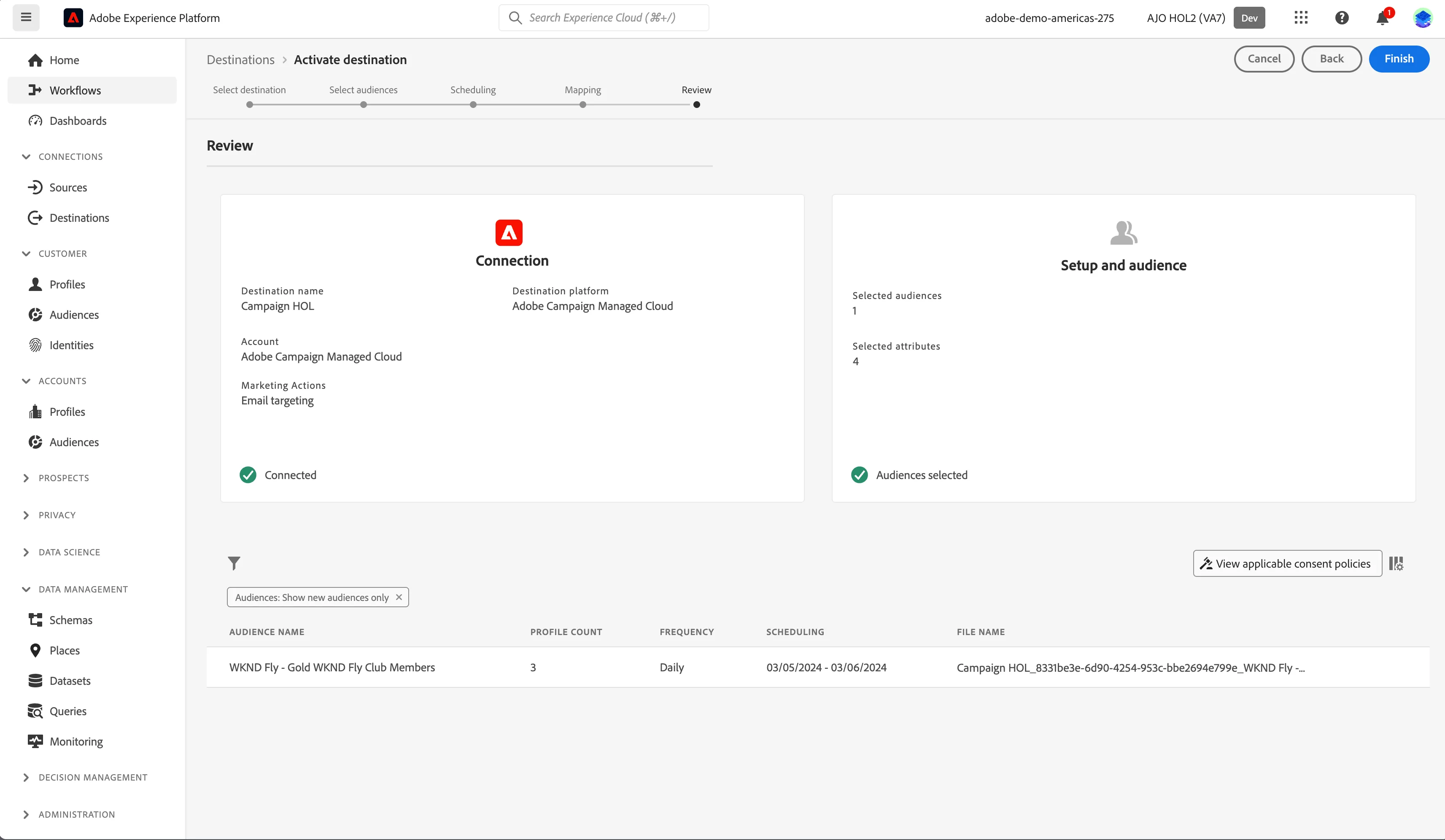The height and width of the screenshot is (840, 1445).
Task: View applicable consent policies
Action: click(x=1287, y=564)
